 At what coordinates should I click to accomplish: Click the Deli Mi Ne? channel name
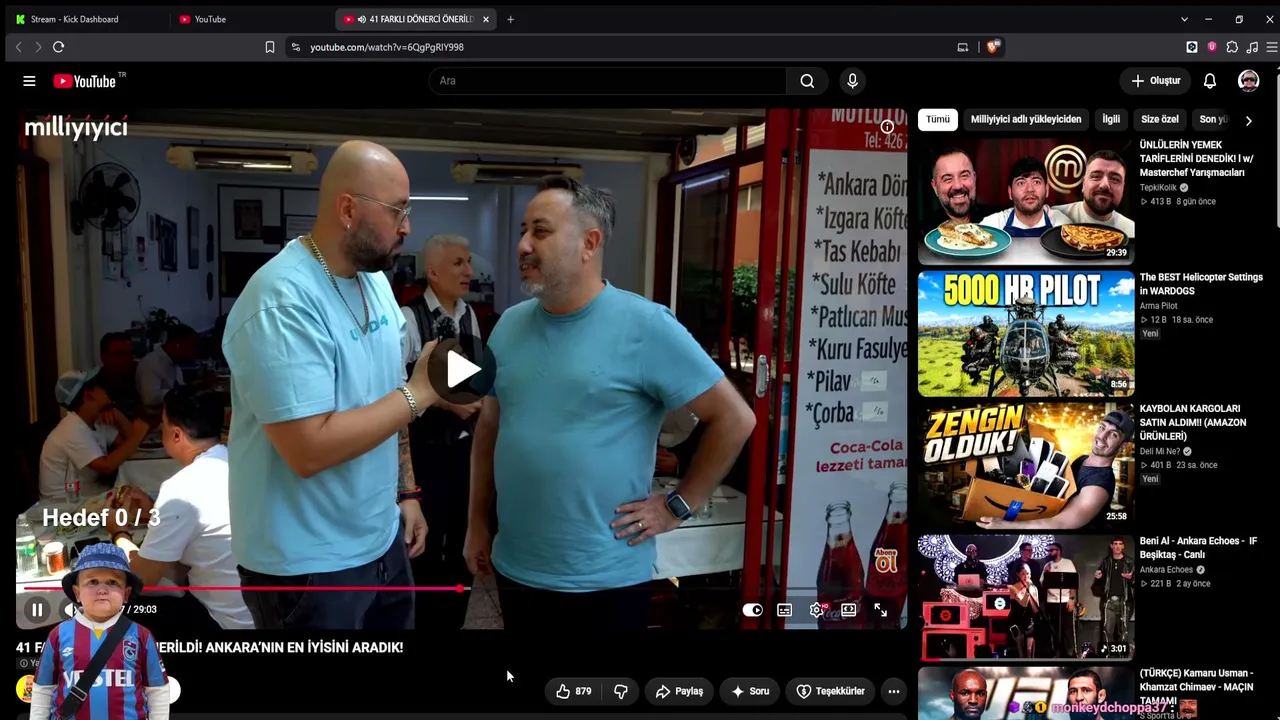pos(1160,452)
